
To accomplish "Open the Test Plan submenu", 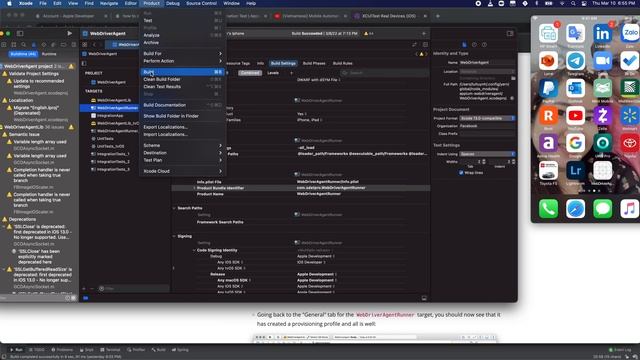I will click(182, 160).
